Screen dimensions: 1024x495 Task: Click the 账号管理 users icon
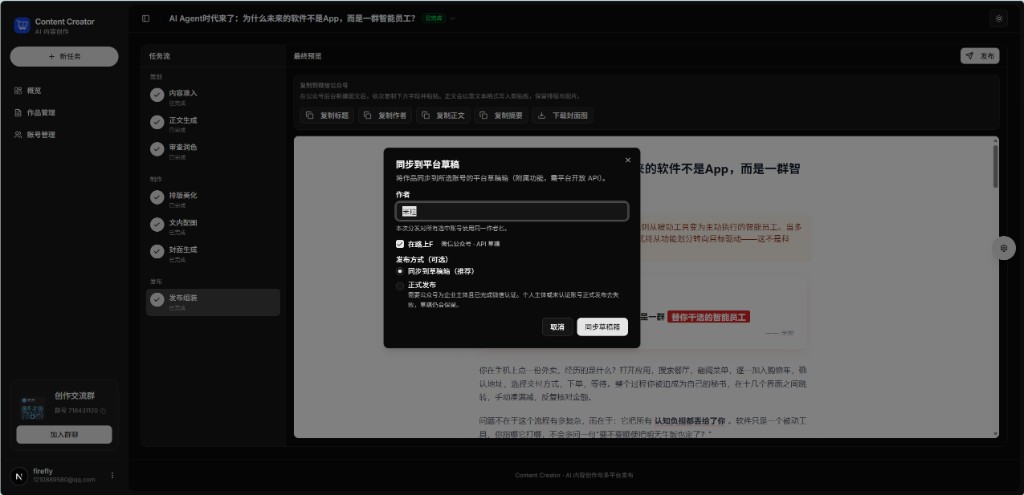18,135
